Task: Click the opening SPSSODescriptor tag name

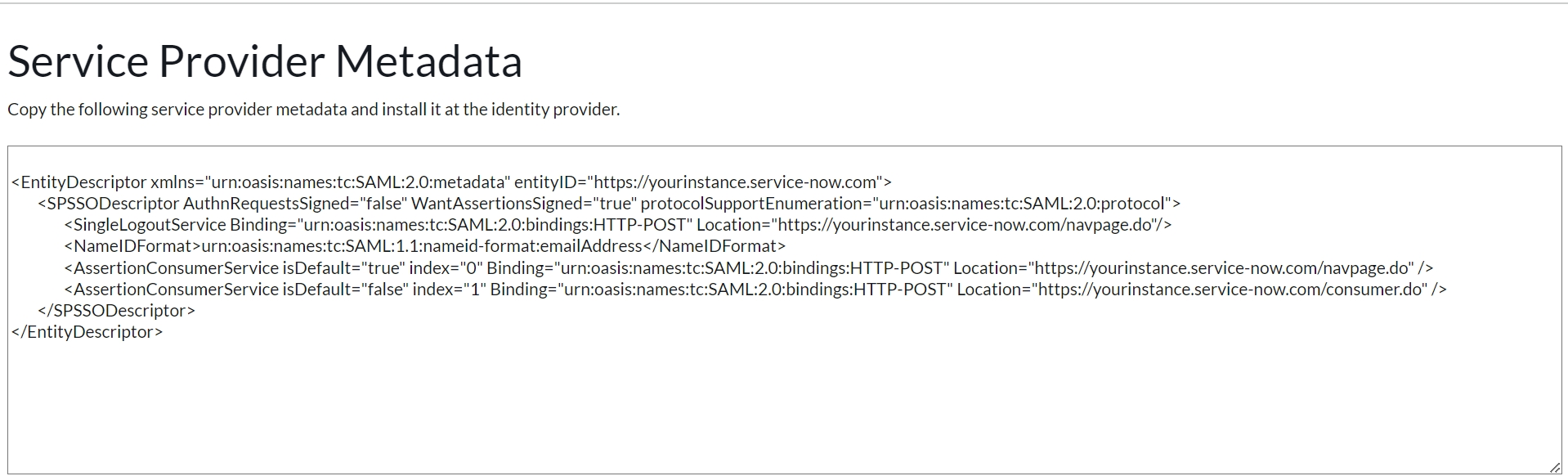Action: tap(113, 204)
